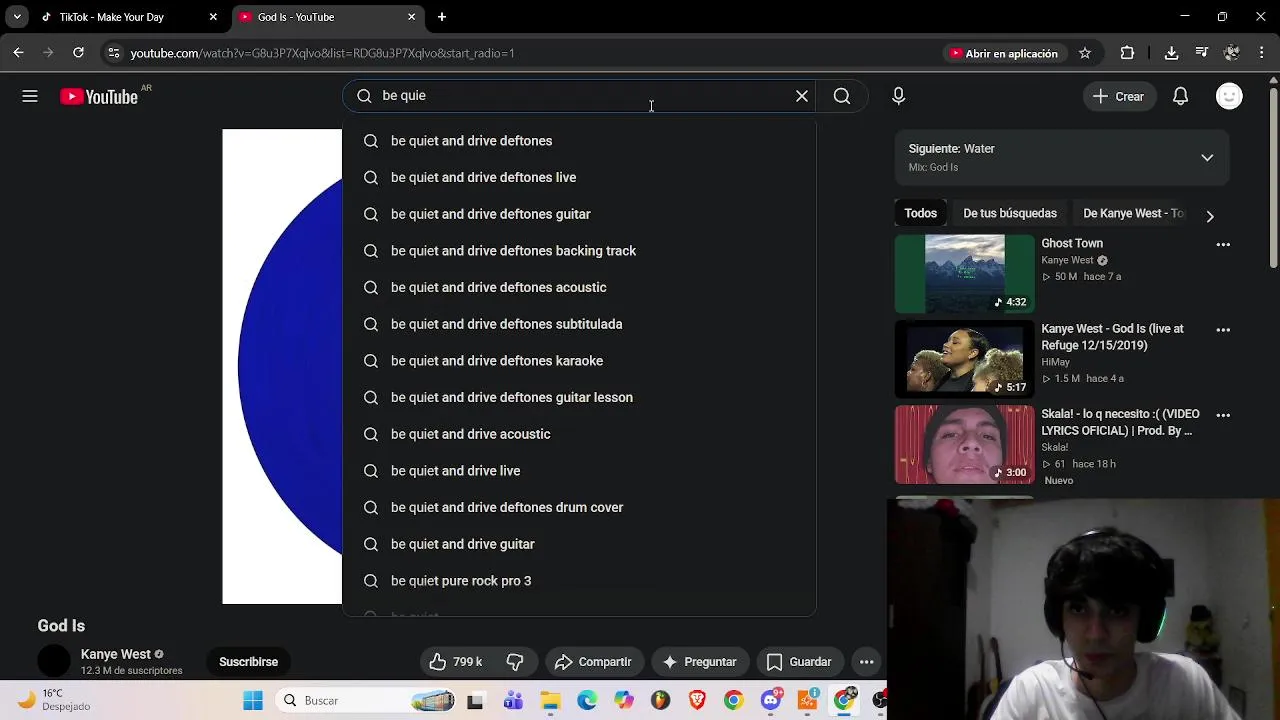
Task: Open a new browser tab
Action: pos(442,17)
